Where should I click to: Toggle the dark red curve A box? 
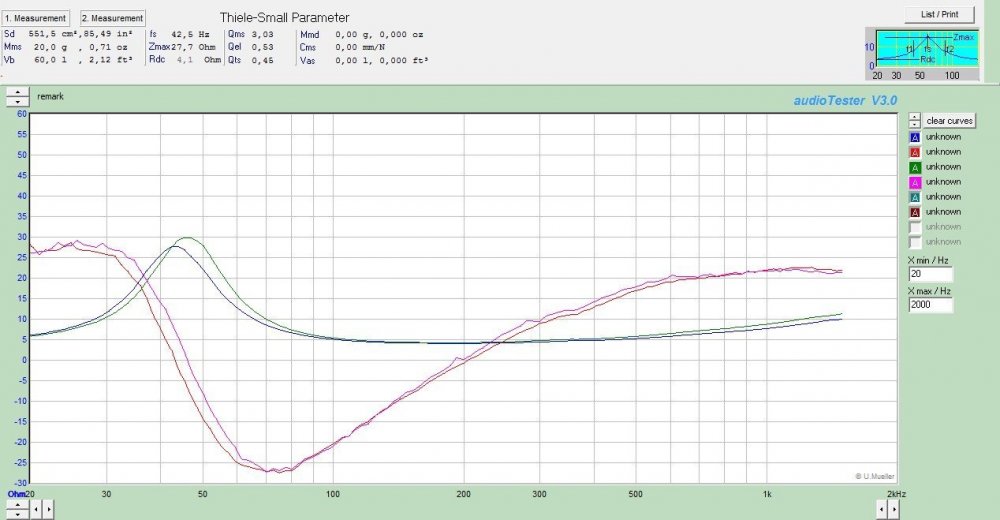click(x=914, y=212)
